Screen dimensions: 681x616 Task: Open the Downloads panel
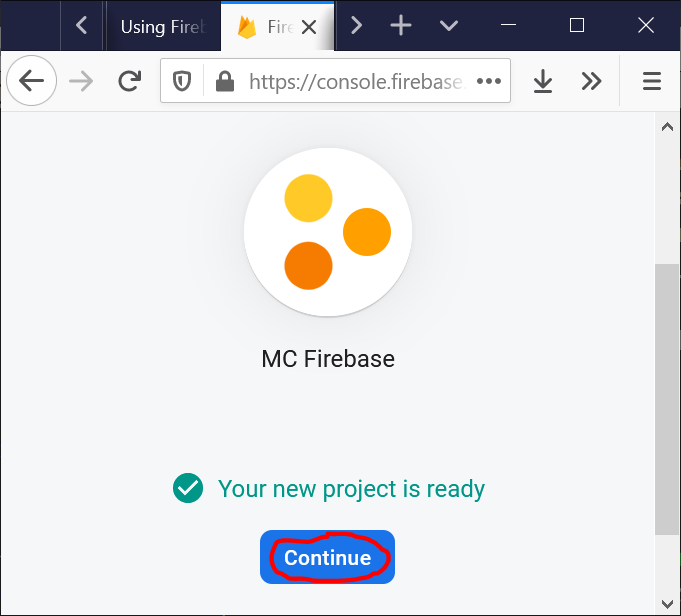tap(543, 82)
